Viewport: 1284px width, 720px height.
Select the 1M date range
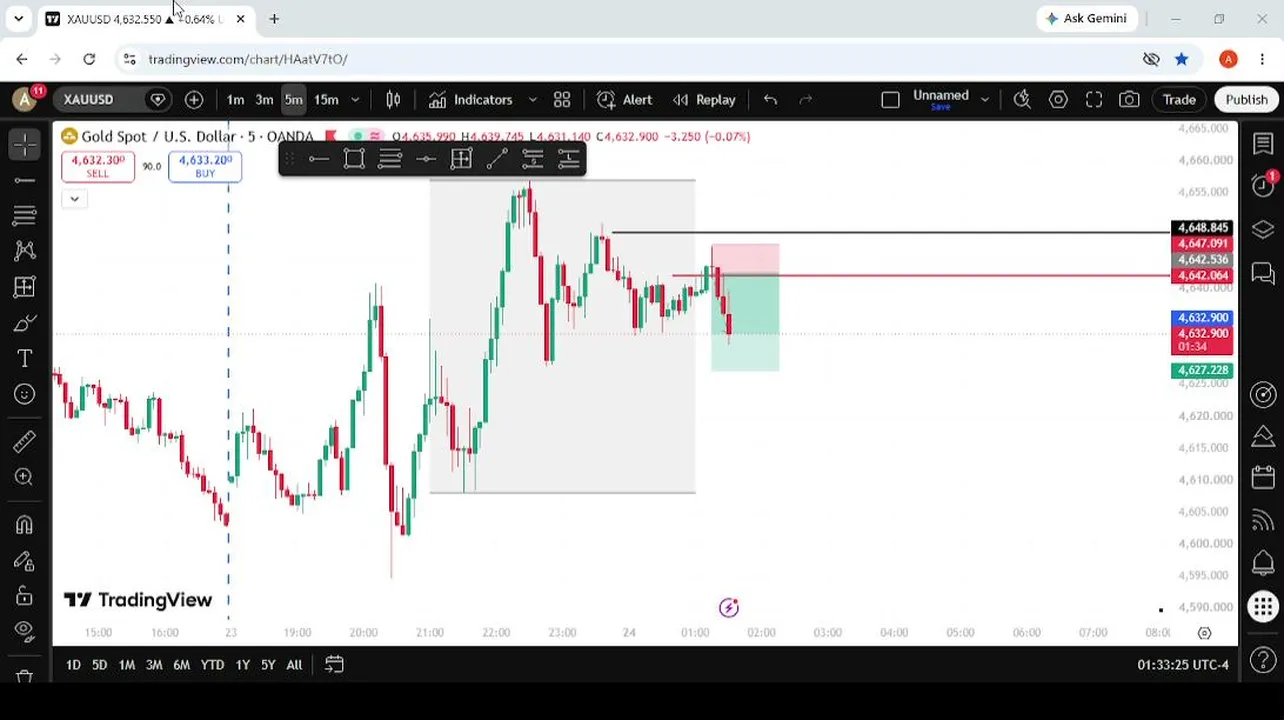[127, 664]
